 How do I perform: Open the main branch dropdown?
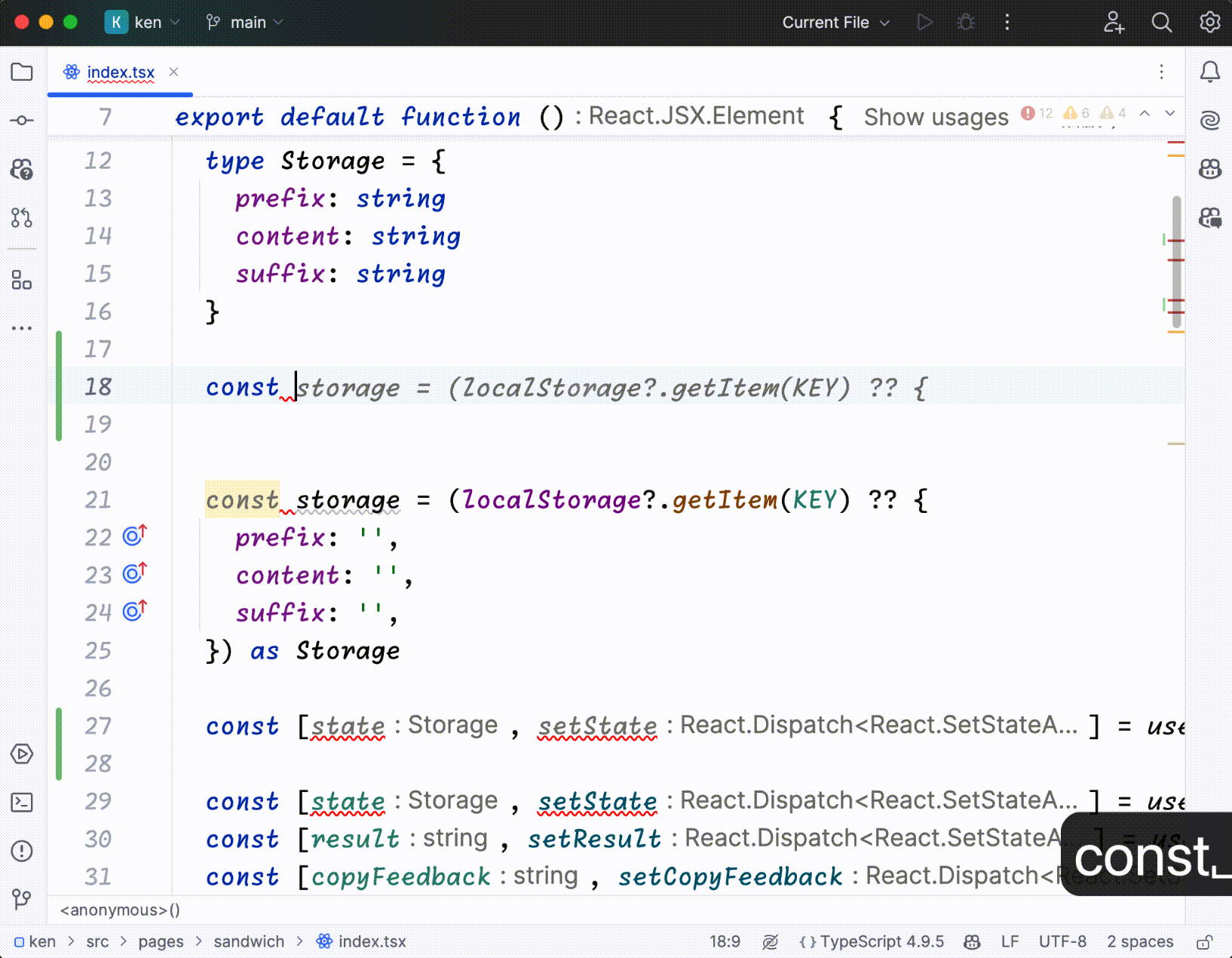click(x=244, y=23)
